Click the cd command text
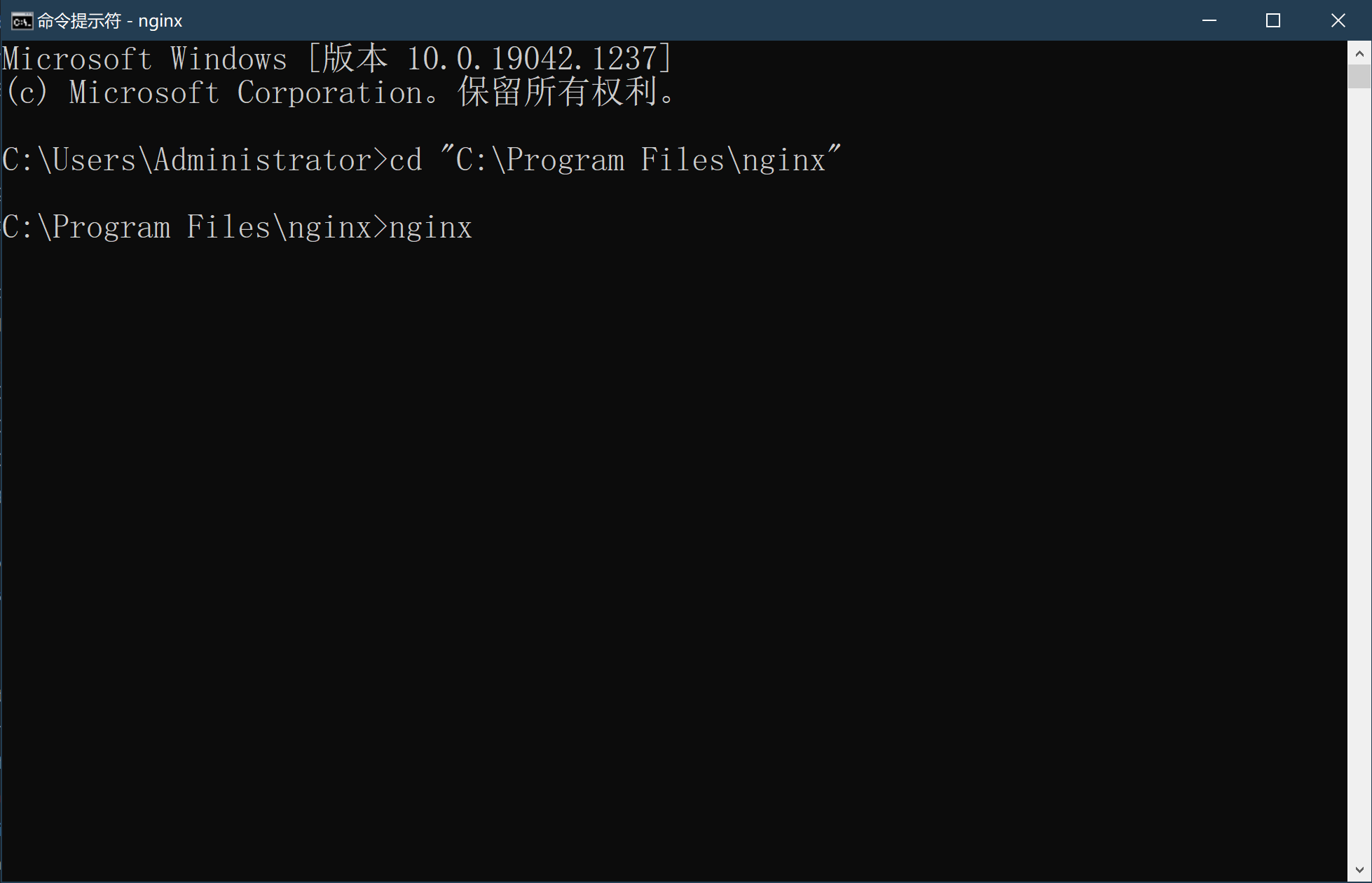This screenshot has width=1372, height=883. click(x=406, y=160)
